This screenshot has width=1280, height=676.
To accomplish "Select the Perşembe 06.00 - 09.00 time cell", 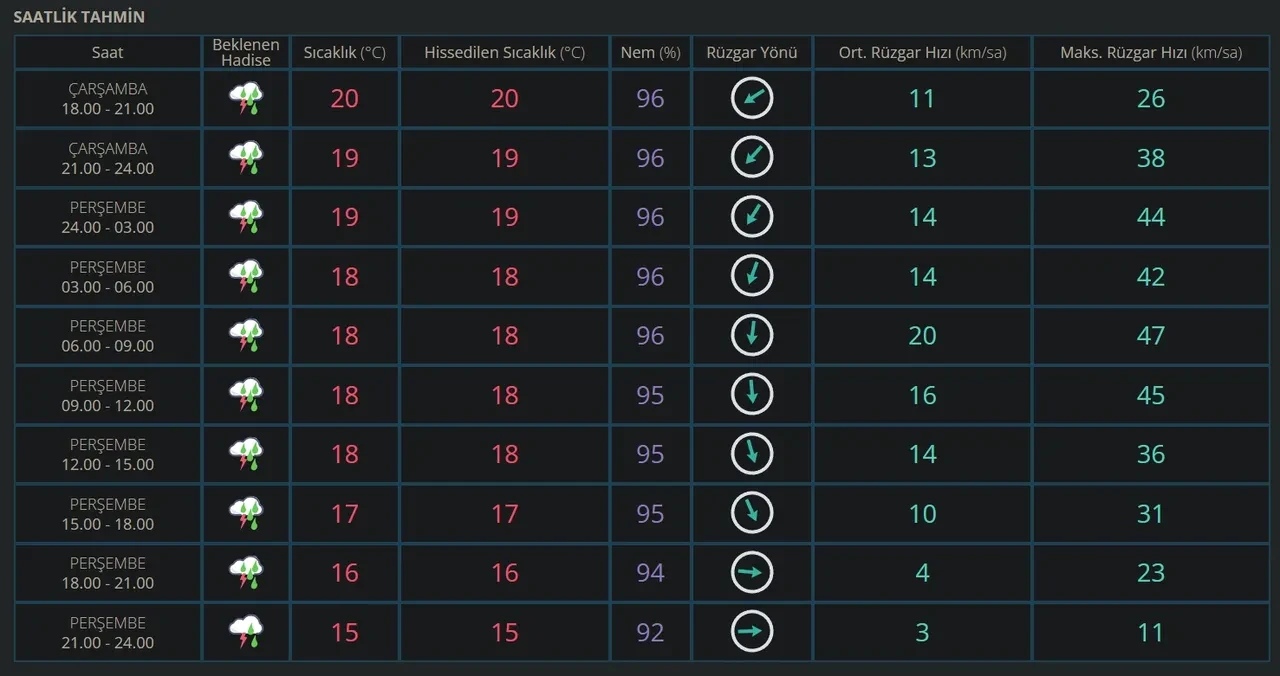I will (x=108, y=336).
